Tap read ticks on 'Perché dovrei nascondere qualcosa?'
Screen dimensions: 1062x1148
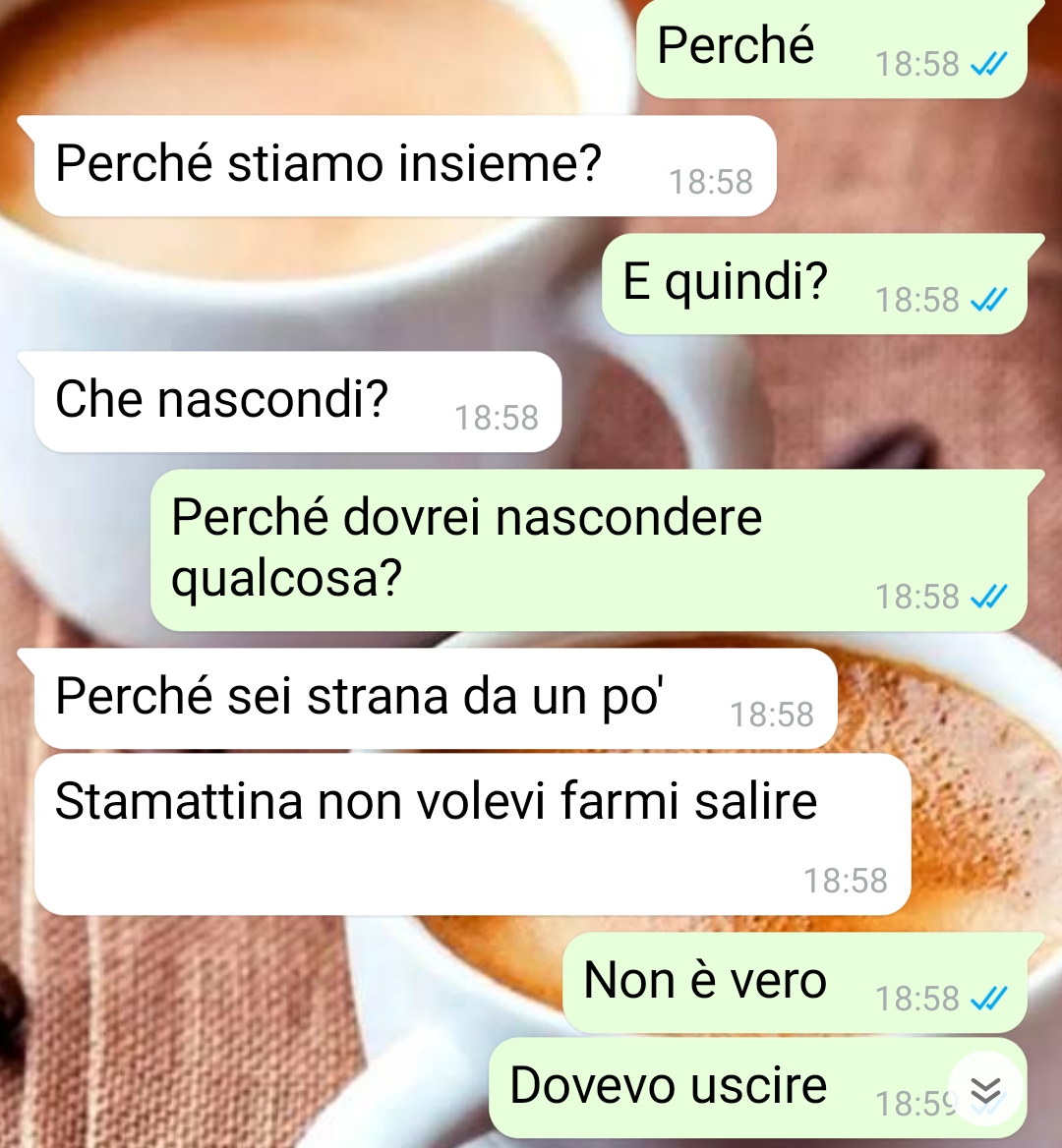click(x=989, y=596)
